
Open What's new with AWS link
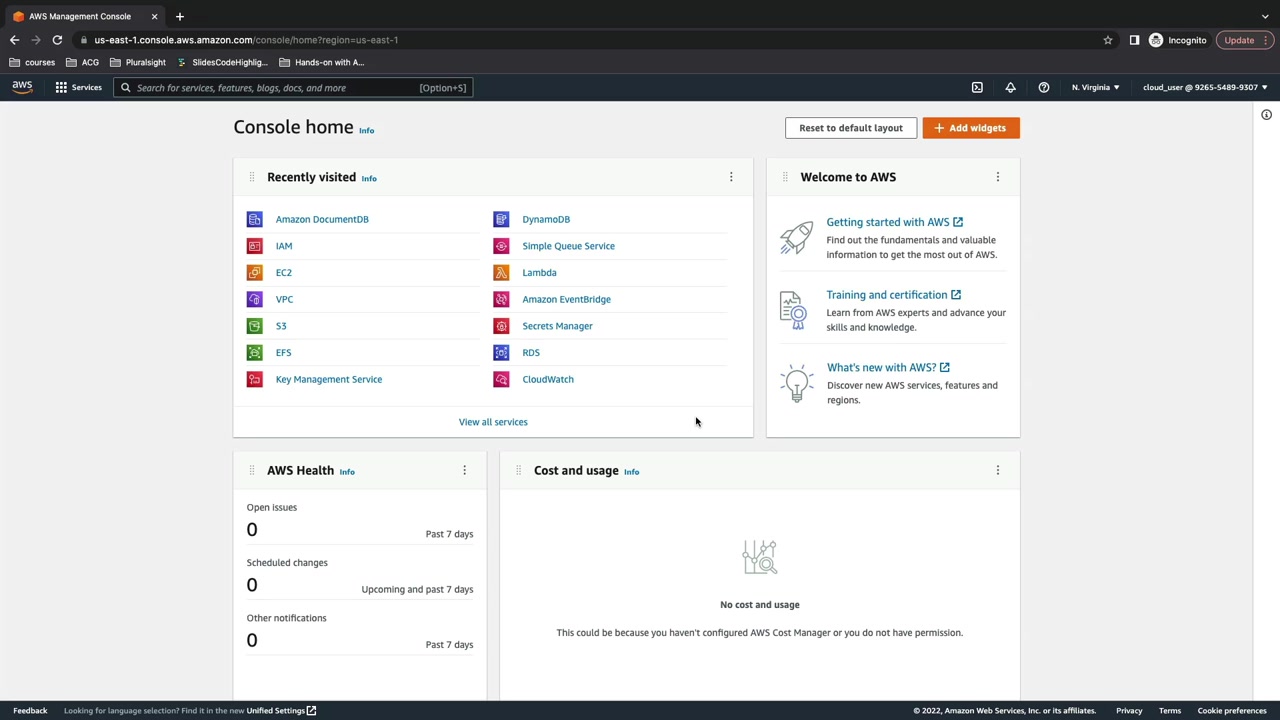[x=888, y=367]
